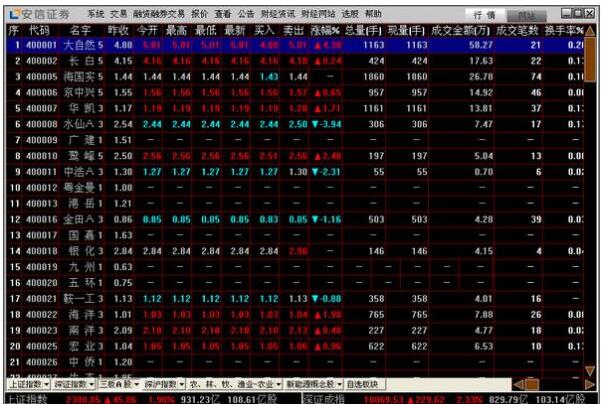
Task: Select stock code 400021
Action: [41, 299]
